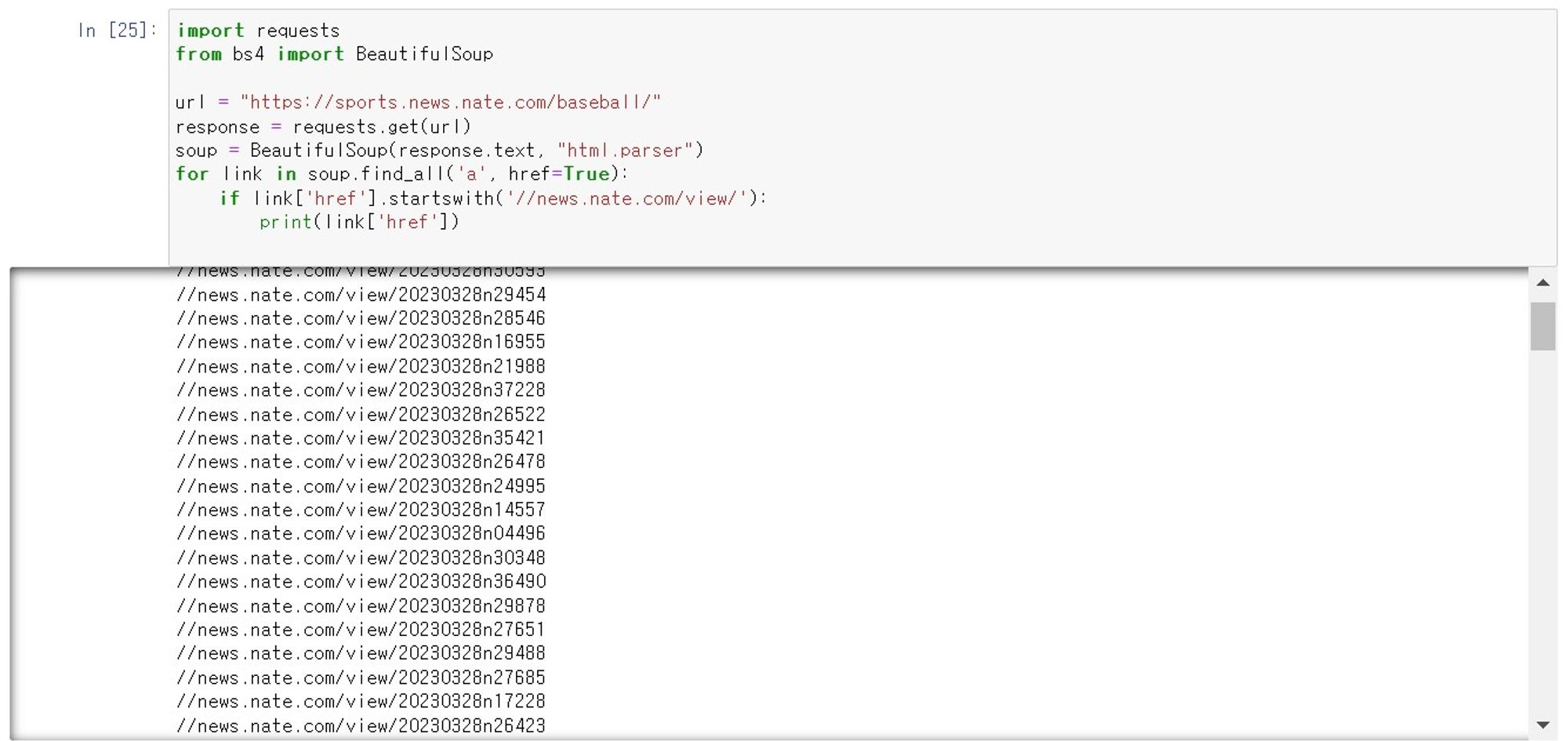
Task: Click the print(link['href']) line
Action: coord(360,223)
